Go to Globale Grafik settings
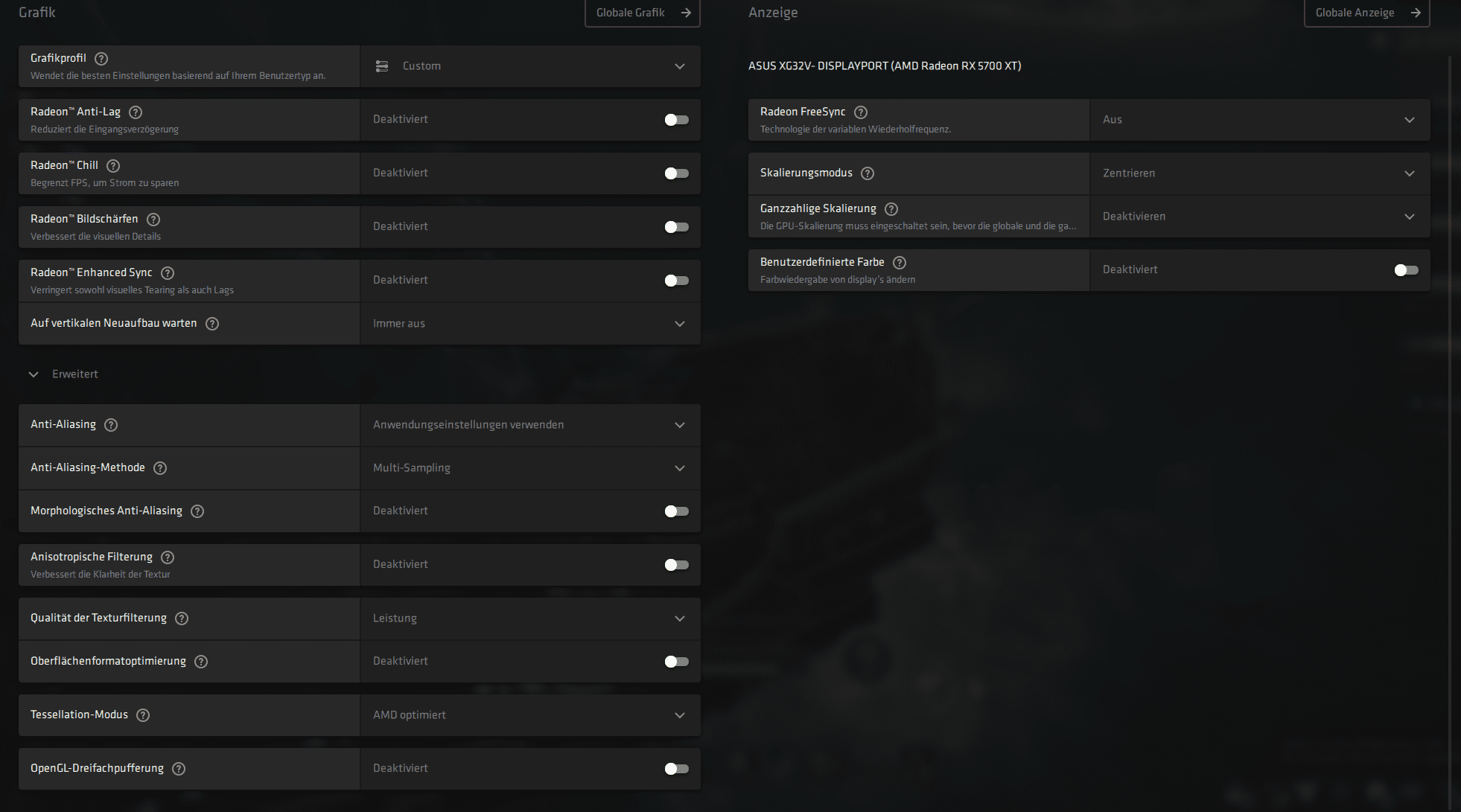The width and height of the screenshot is (1461, 812). (x=643, y=13)
